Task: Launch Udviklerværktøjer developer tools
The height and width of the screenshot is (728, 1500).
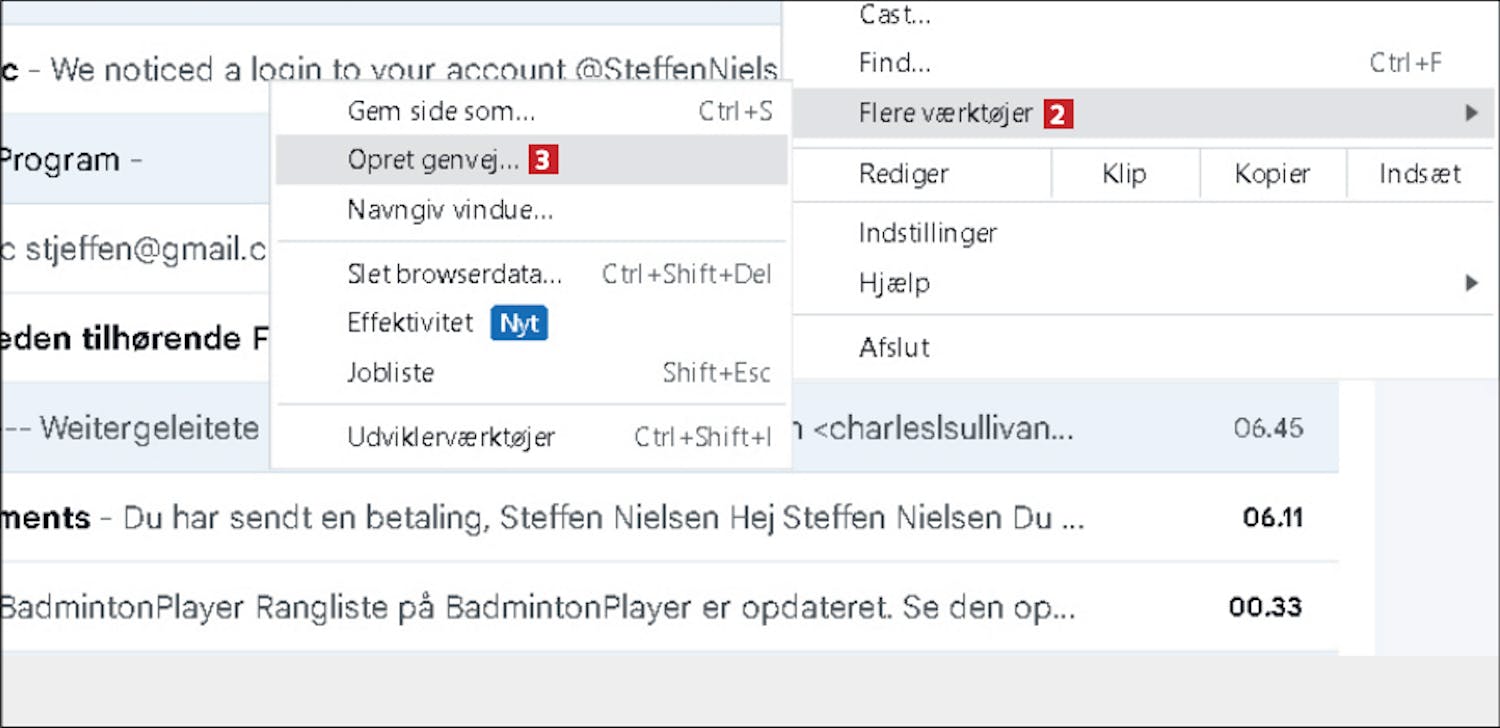Action: 451,437
